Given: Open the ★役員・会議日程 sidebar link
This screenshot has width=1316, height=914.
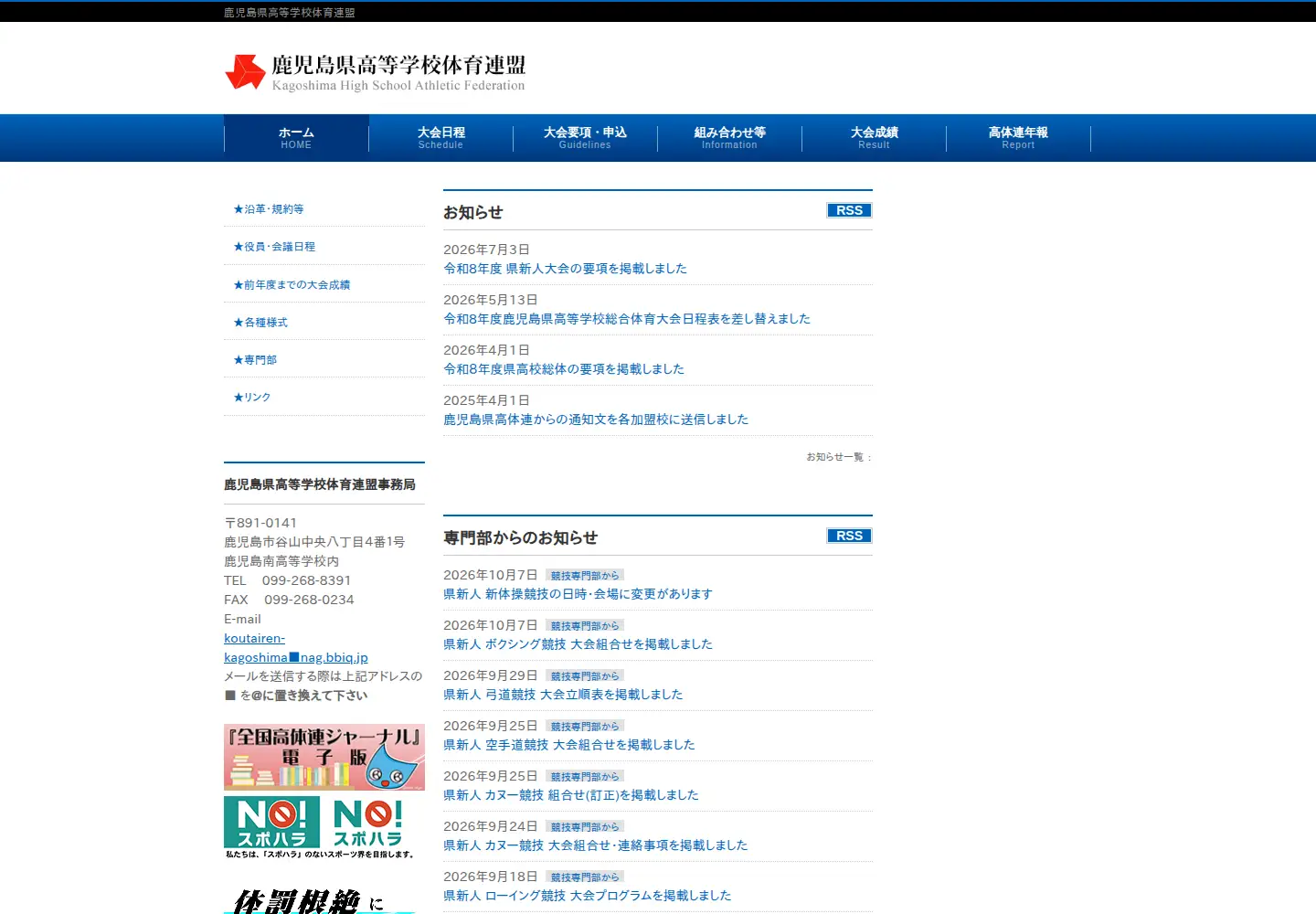Looking at the screenshot, I should (x=274, y=247).
